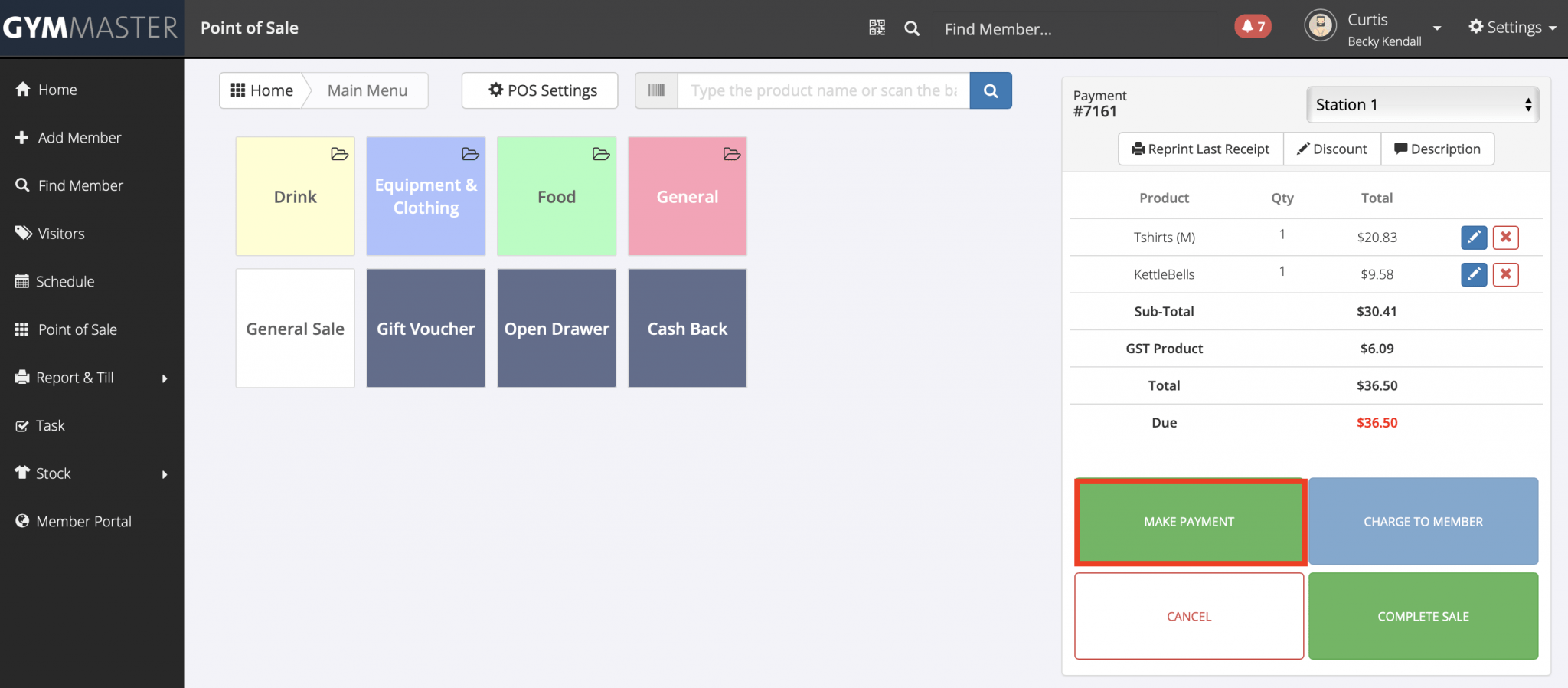Click Reprint Last Receipt

tap(1200, 149)
